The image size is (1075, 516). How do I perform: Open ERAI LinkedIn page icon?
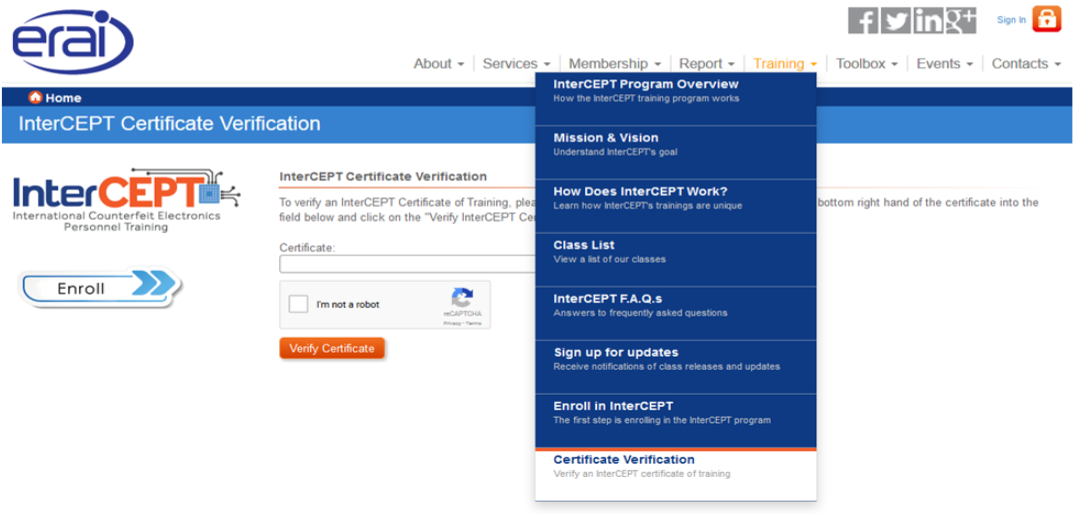(x=928, y=21)
